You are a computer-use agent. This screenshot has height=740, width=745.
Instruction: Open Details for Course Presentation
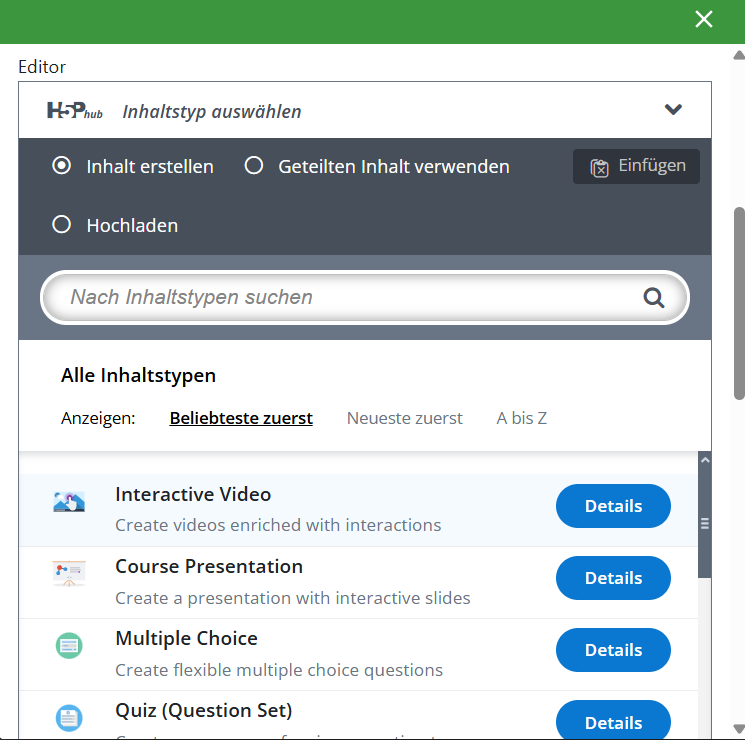click(613, 578)
